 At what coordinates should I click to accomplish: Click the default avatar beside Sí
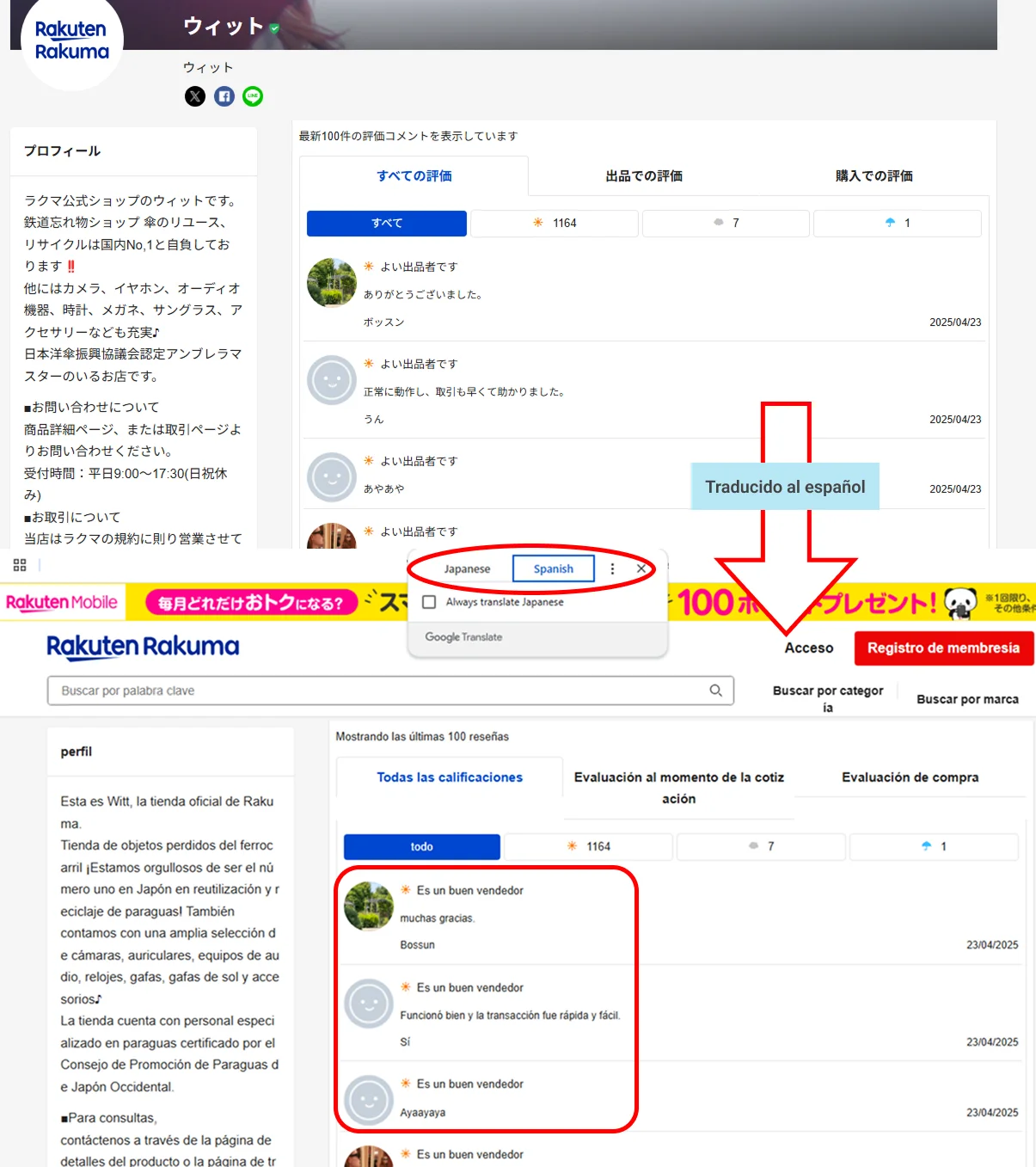click(369, 1004)
